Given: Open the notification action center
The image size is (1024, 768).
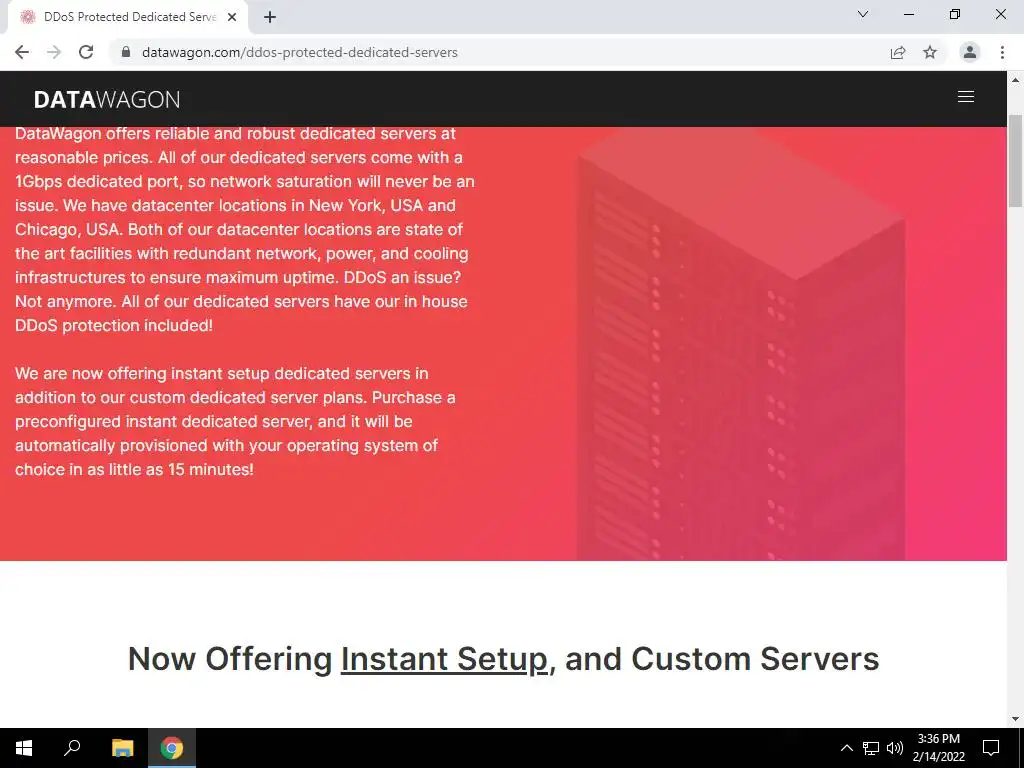Looking at the screenshot, I should click(x=991, y=748).
